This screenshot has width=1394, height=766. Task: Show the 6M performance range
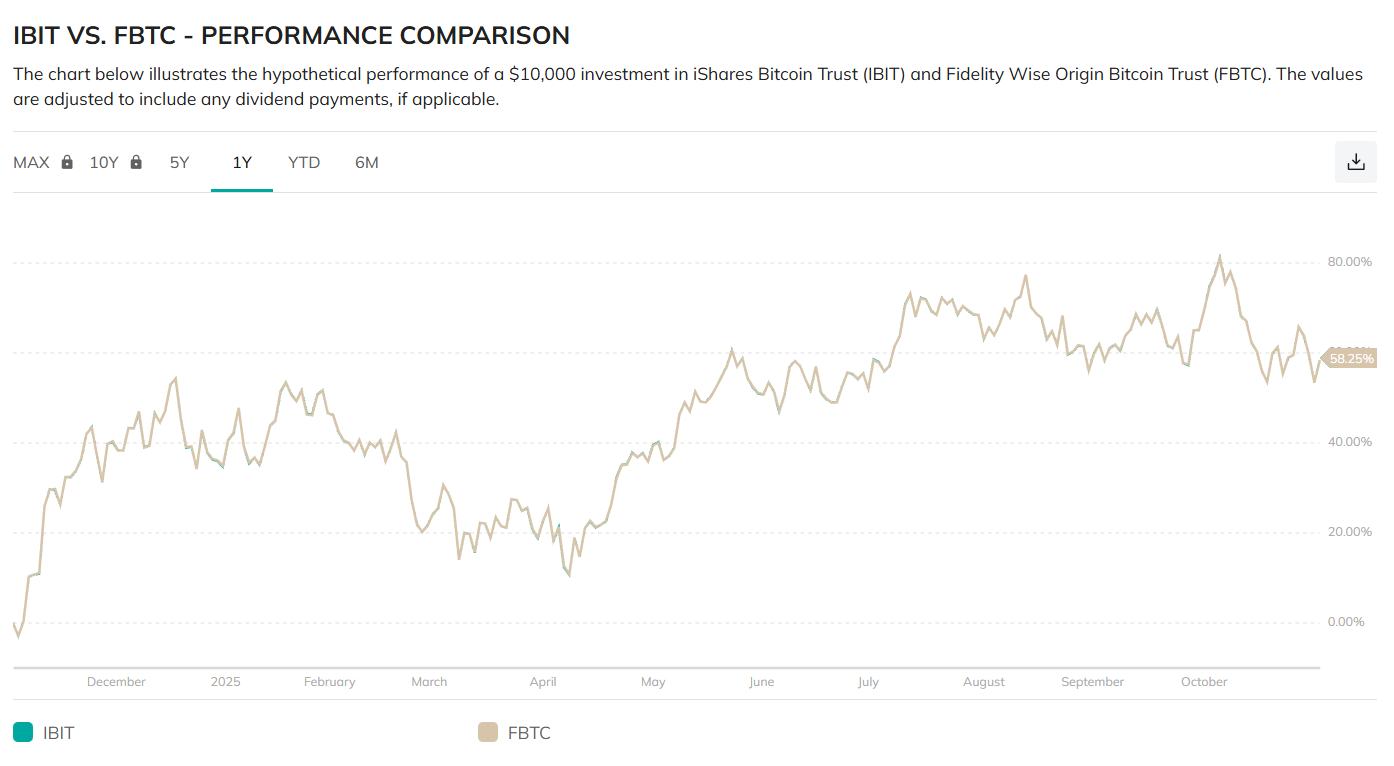(367, 162)
